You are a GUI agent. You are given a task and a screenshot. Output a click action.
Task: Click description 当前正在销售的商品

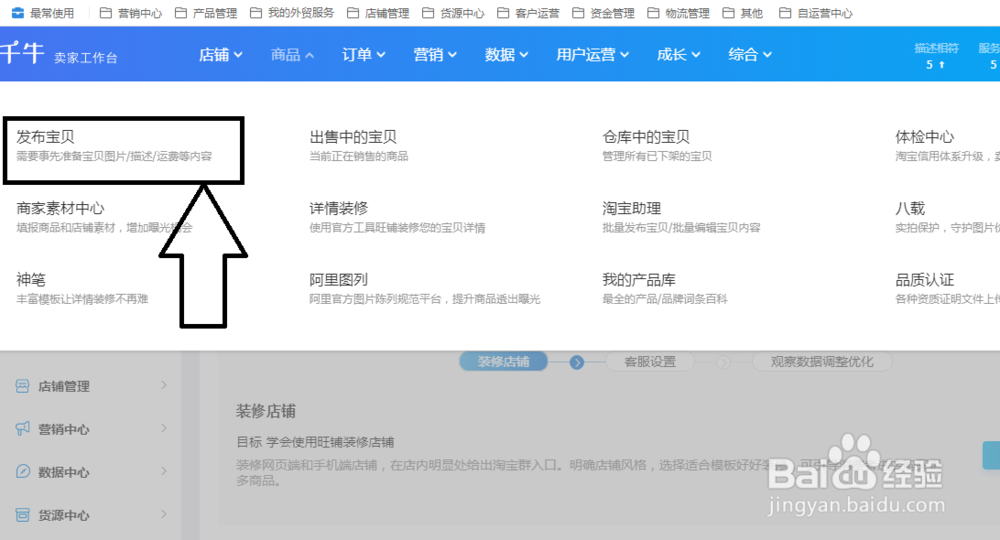click(358, 156)
